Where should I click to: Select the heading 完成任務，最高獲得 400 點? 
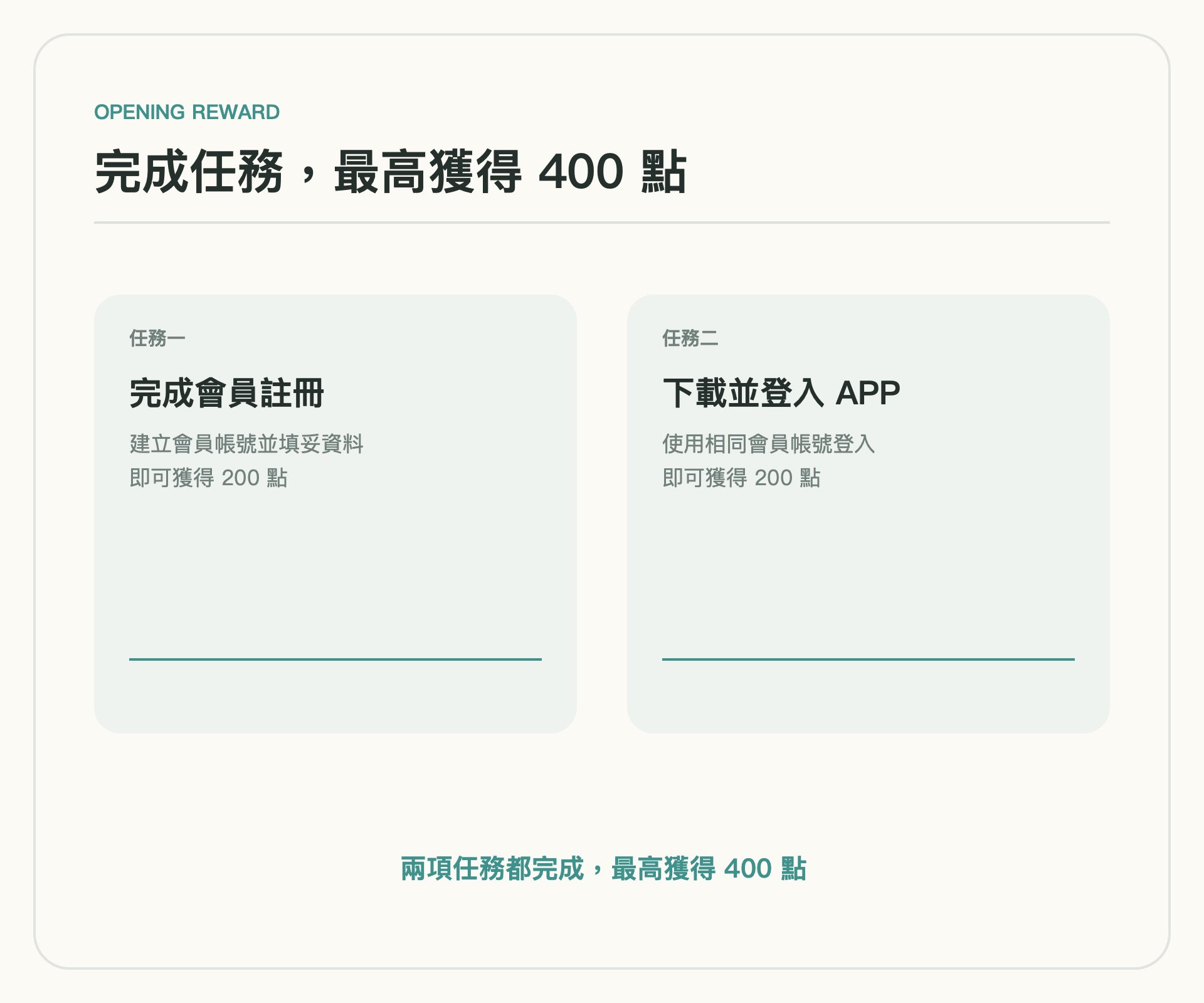[391, 172]
